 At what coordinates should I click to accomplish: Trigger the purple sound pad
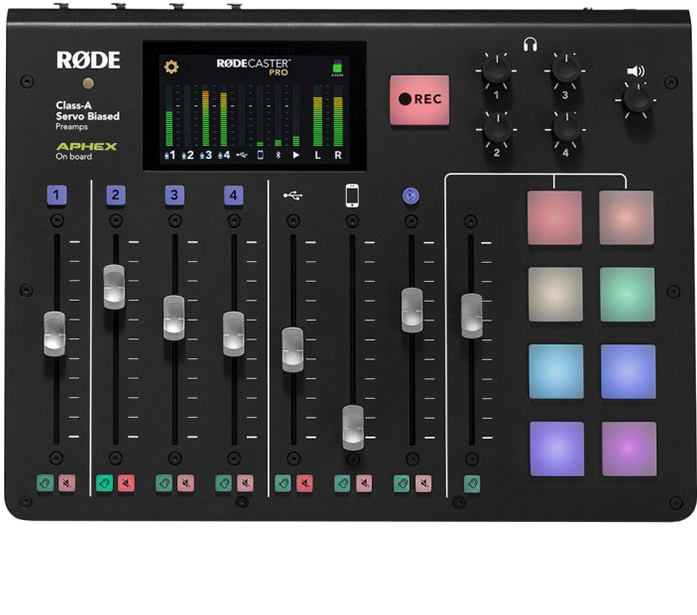click(x=557, y=449)
